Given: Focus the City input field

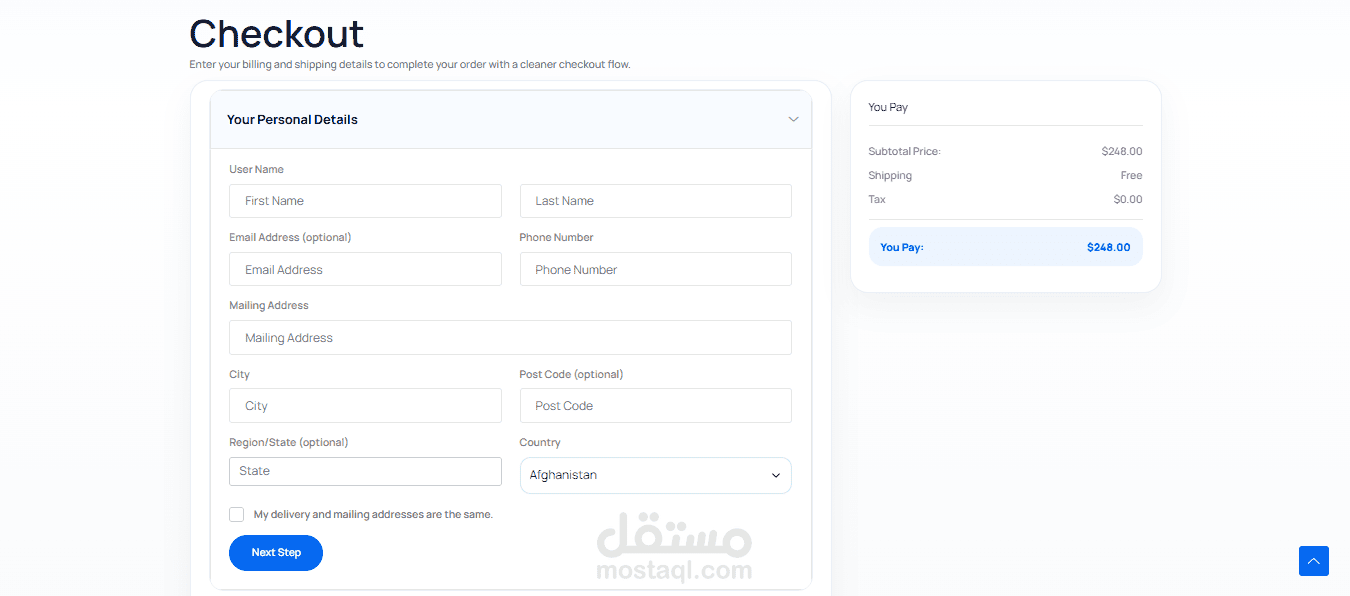Looking at the screenshot, I should [x=365, y=406].
